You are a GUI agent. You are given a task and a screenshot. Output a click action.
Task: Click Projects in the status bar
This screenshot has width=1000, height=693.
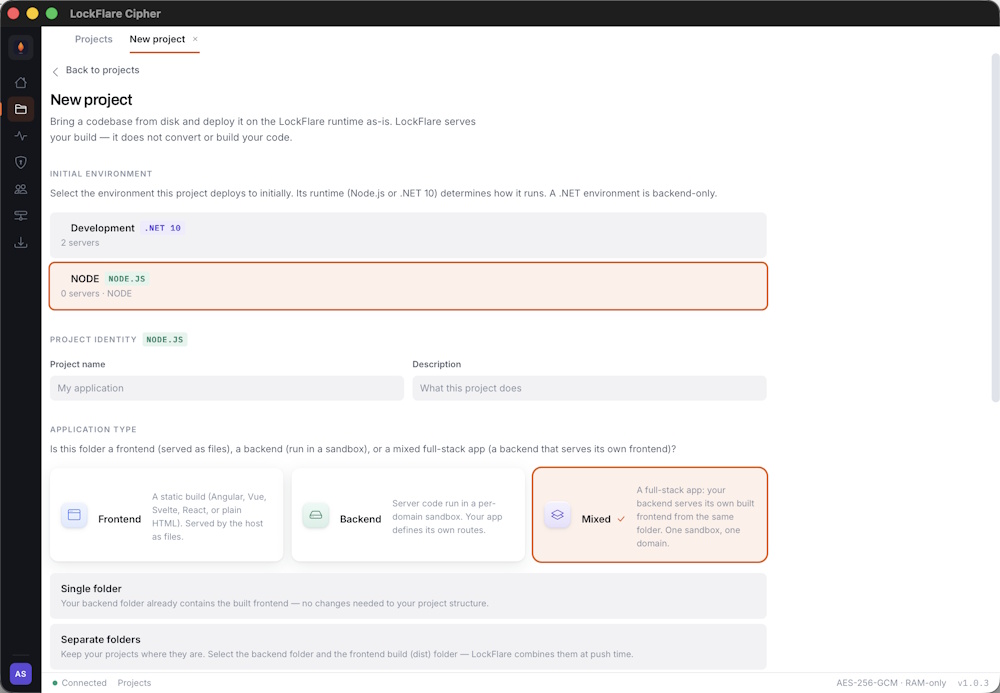(135, 683)
